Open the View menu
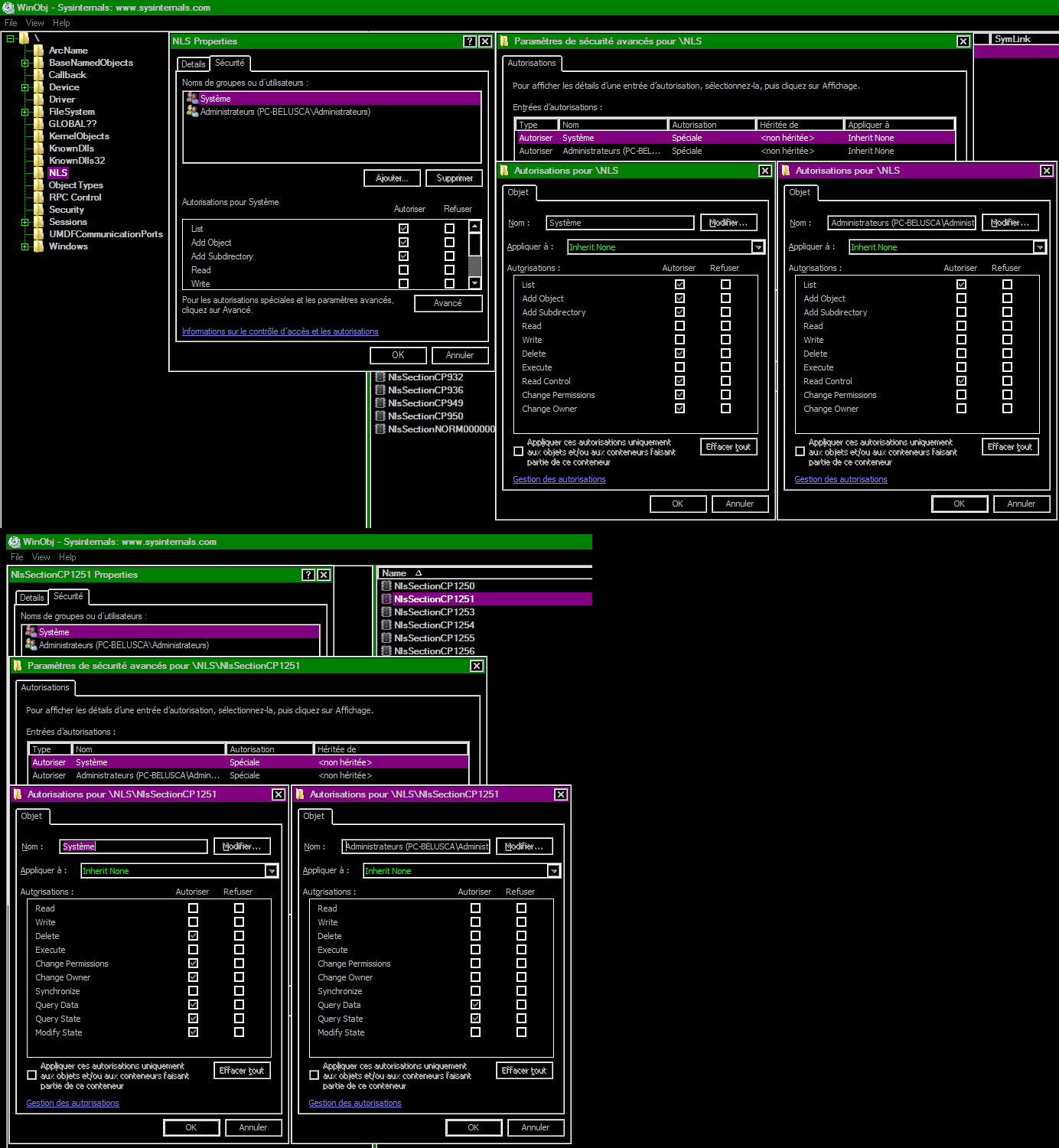The width and height of the screenshot is (1059, 1148). click(34, 22)
